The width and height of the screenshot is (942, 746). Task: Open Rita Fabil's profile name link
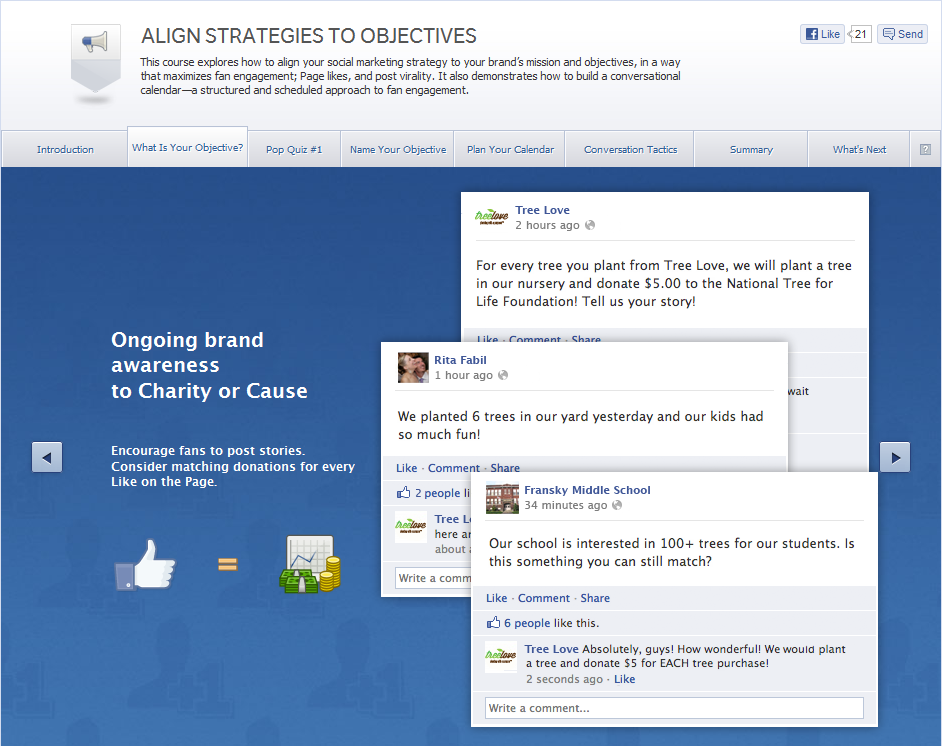point(460,360)
